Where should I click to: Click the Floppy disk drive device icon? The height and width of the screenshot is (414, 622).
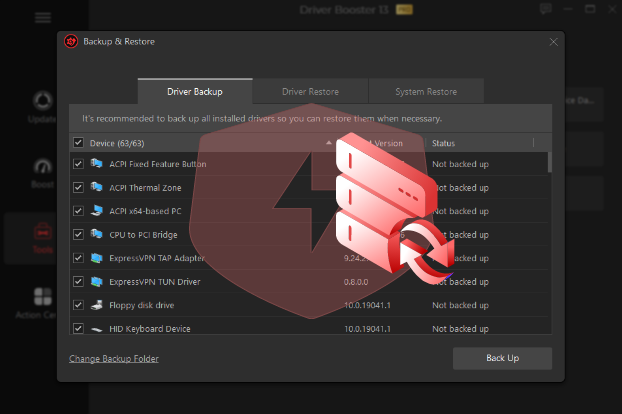click(97, 304)
